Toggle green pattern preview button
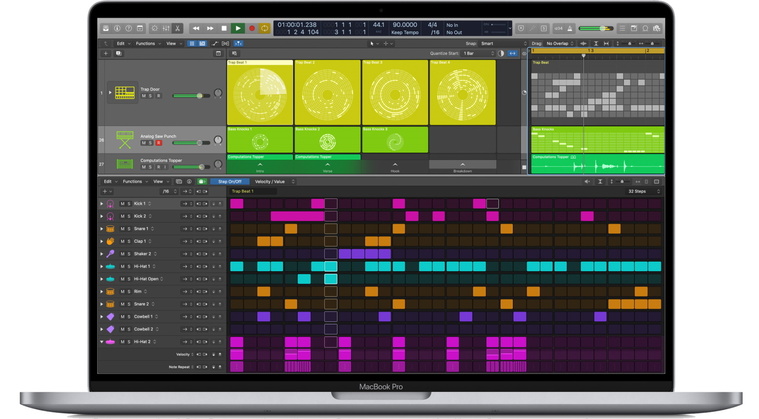 tap(202, 182)
